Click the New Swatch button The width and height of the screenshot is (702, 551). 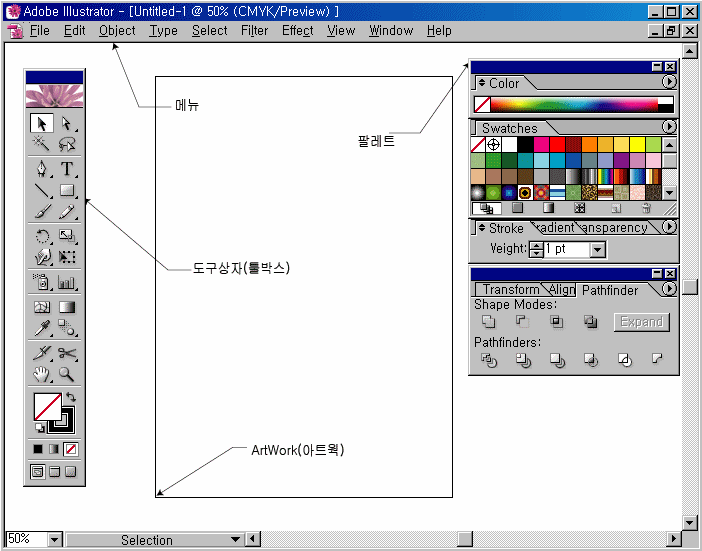pos(616,208)
